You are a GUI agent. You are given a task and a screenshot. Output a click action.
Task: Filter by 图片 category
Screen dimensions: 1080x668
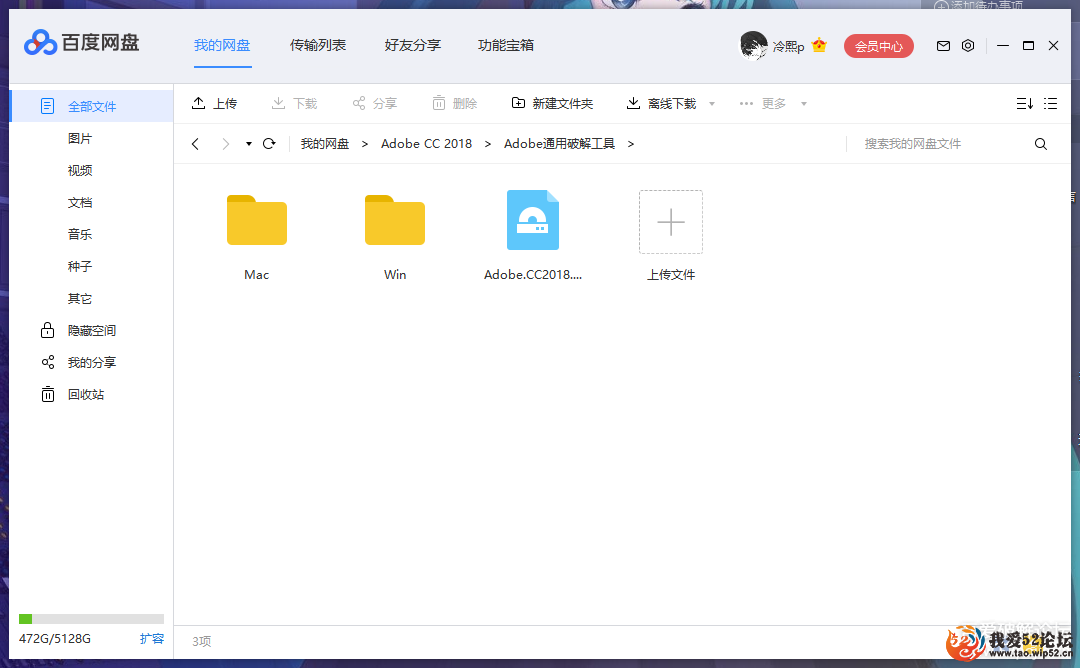80,138
